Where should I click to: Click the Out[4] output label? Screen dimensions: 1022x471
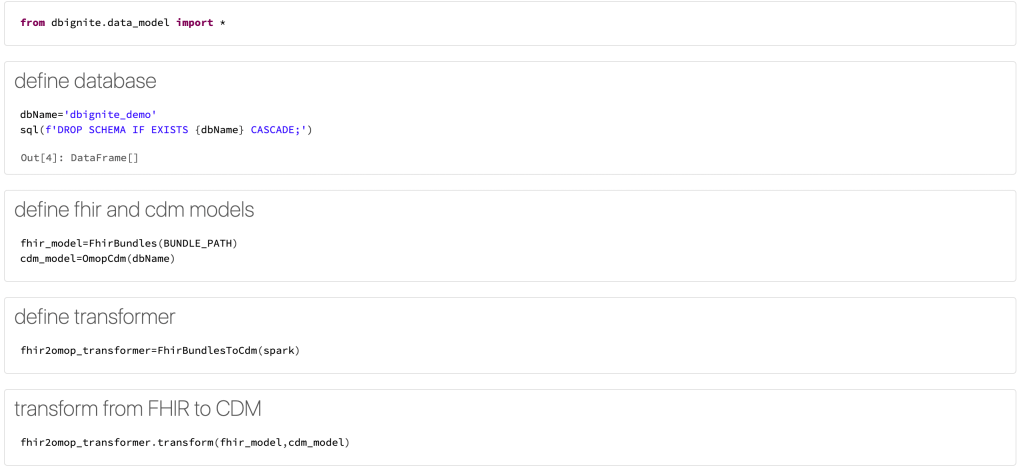click(42, 158)
